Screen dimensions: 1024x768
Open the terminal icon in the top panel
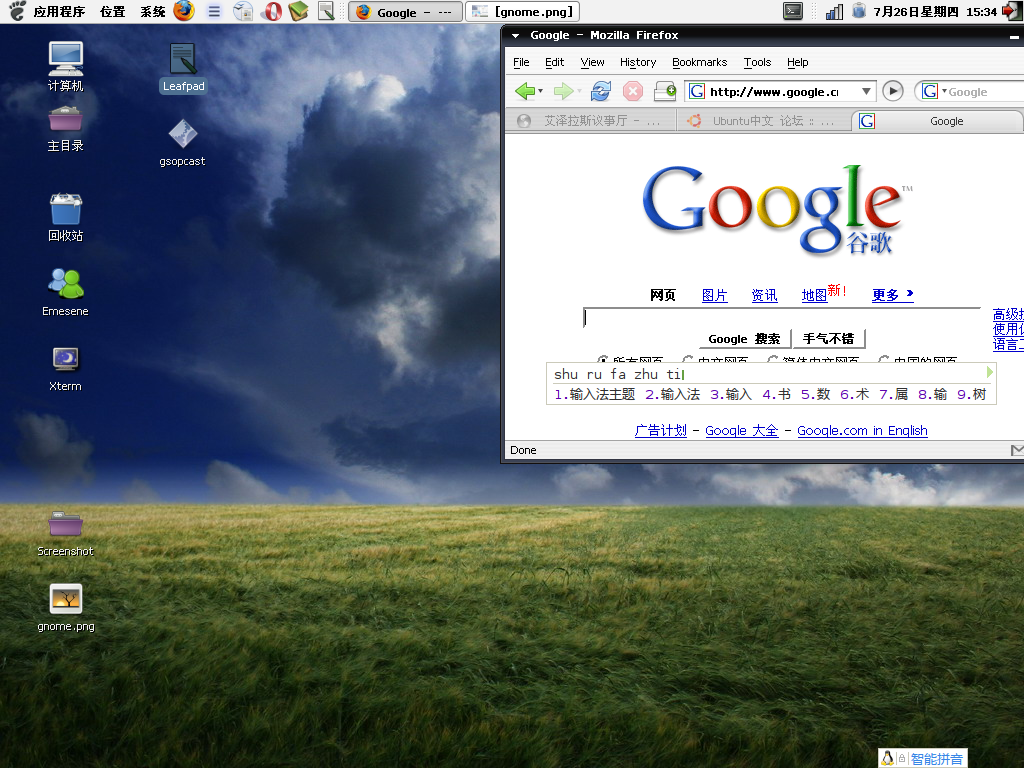793,11
